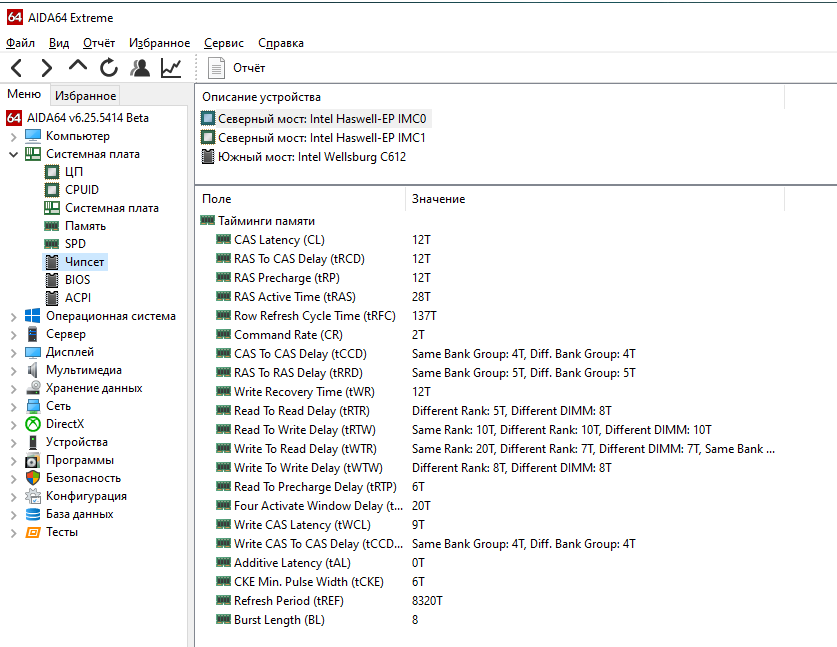837x647 pixels.
Task: Select the ACPI chip icon
Action: (x=52, y=298)
